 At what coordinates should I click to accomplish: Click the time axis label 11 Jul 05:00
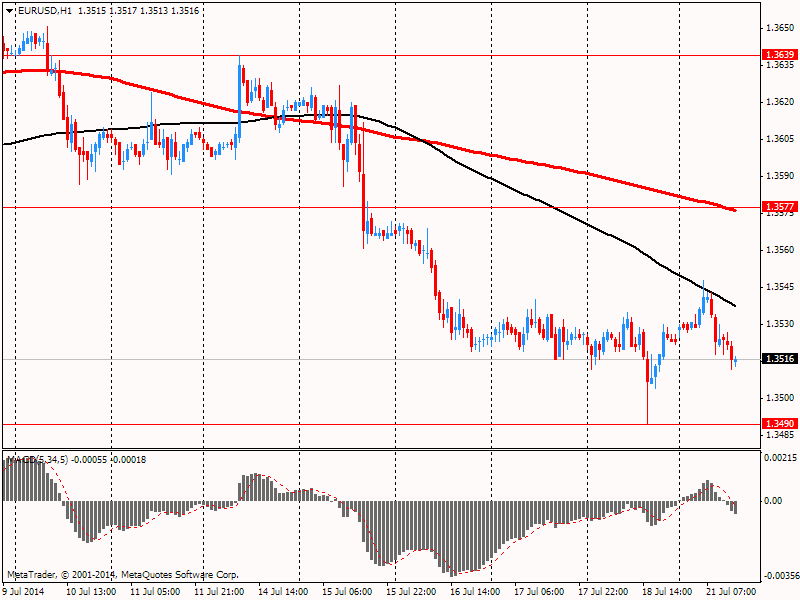coord(155,591)
